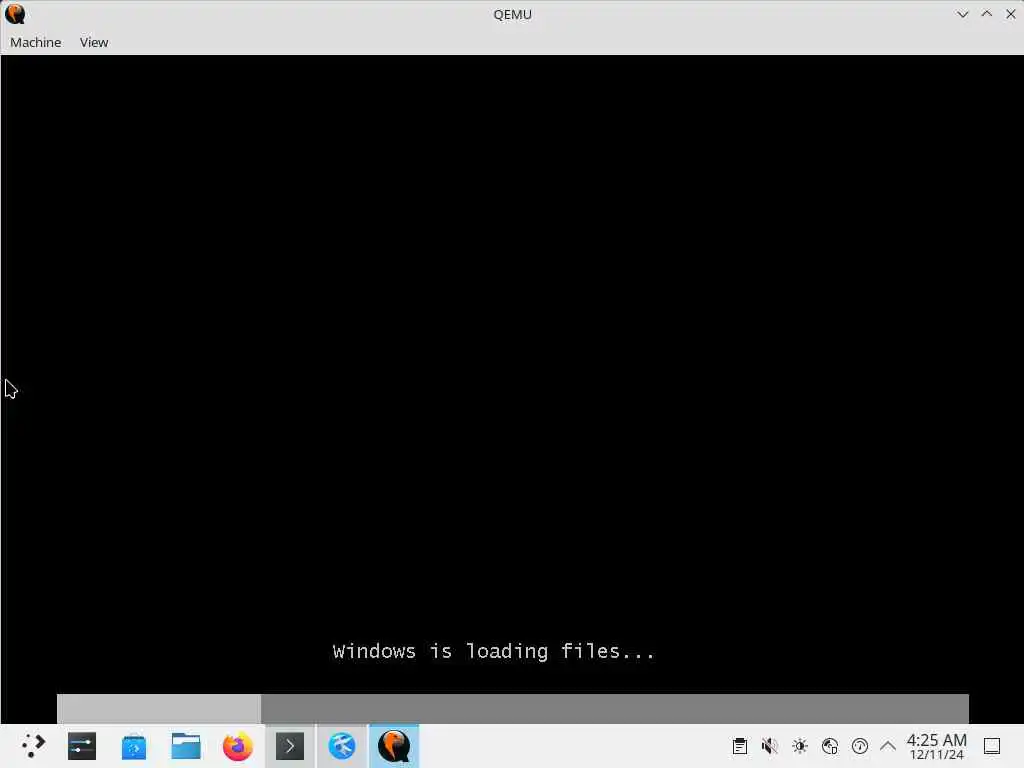This screenshot has height=768, width=1024.
Task: Open the clock showing 4:25 AM
Action: click(936, 746)
